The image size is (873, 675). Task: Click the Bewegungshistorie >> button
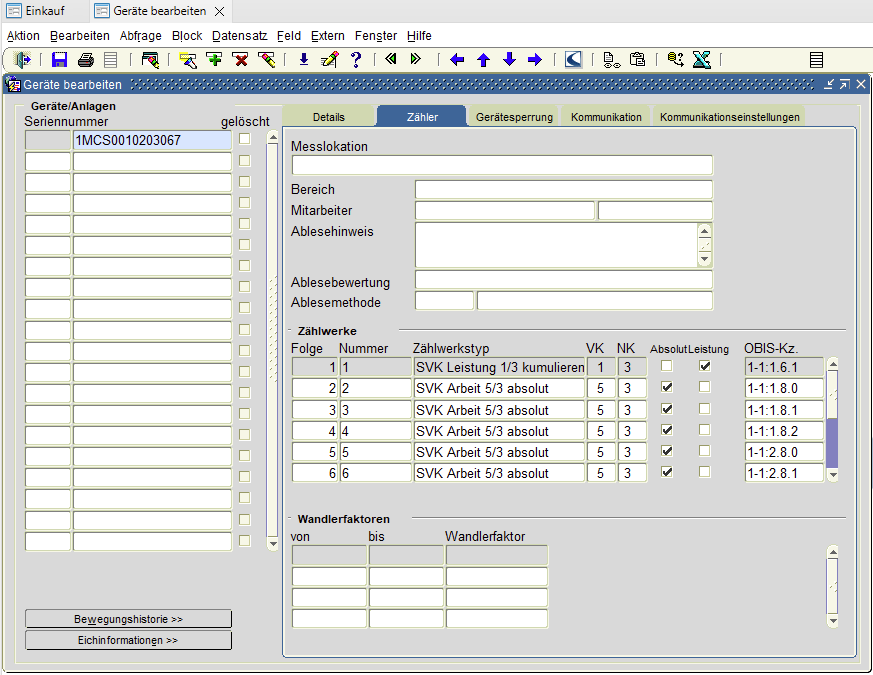click(128, 619)
